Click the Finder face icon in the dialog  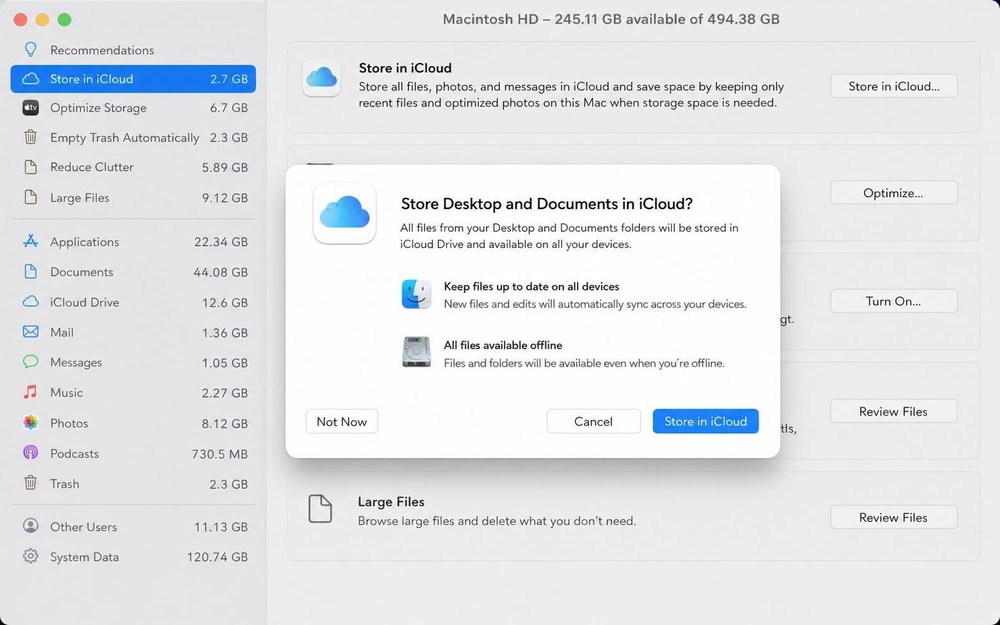pyautogui.click(x=416, y=294)
